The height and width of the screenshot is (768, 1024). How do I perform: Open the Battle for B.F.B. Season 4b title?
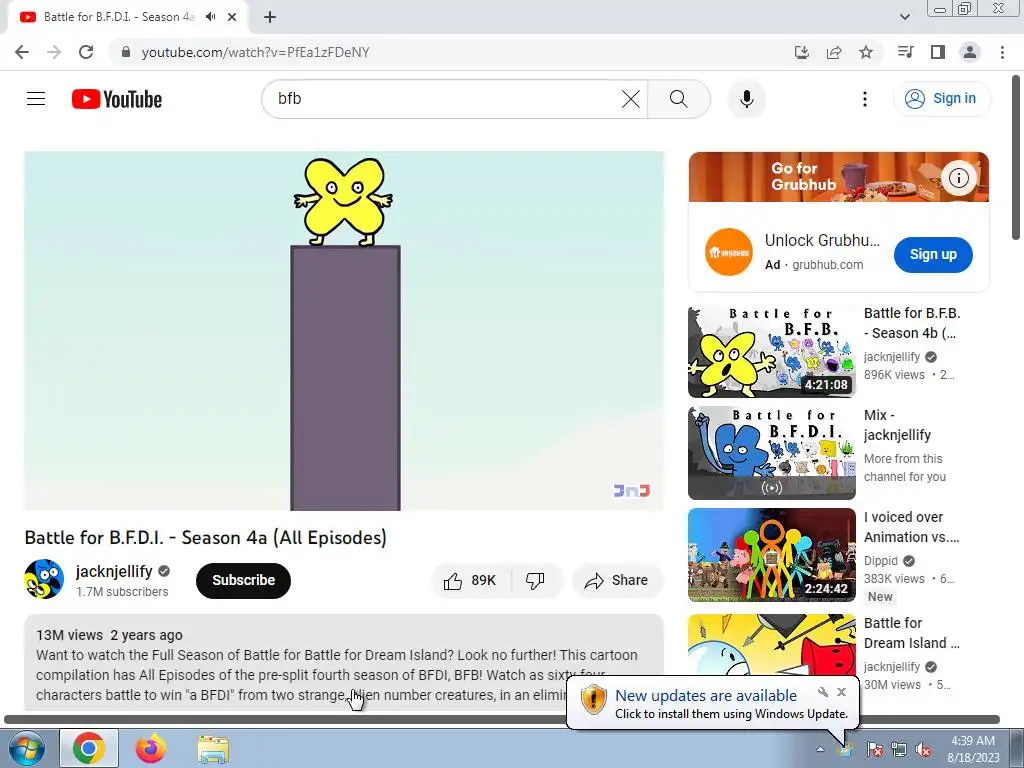tap(912, 323)
